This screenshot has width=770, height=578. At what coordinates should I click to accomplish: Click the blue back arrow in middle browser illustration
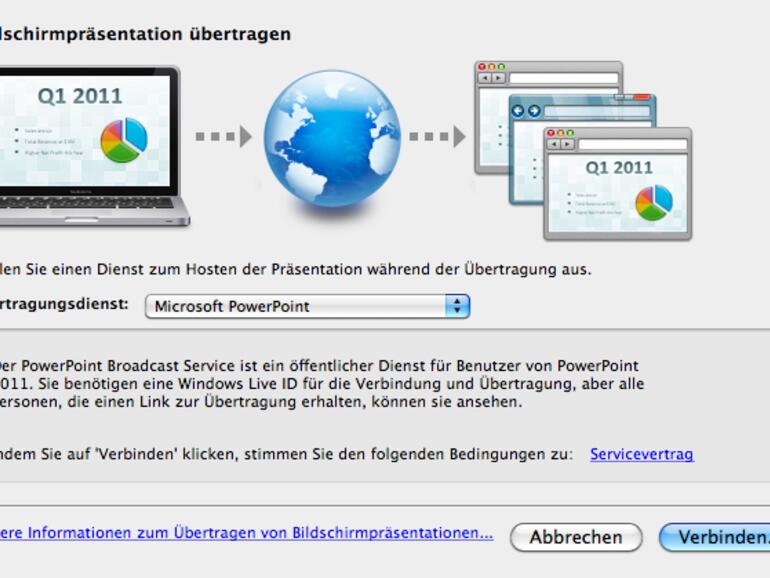tap(519, 111)
